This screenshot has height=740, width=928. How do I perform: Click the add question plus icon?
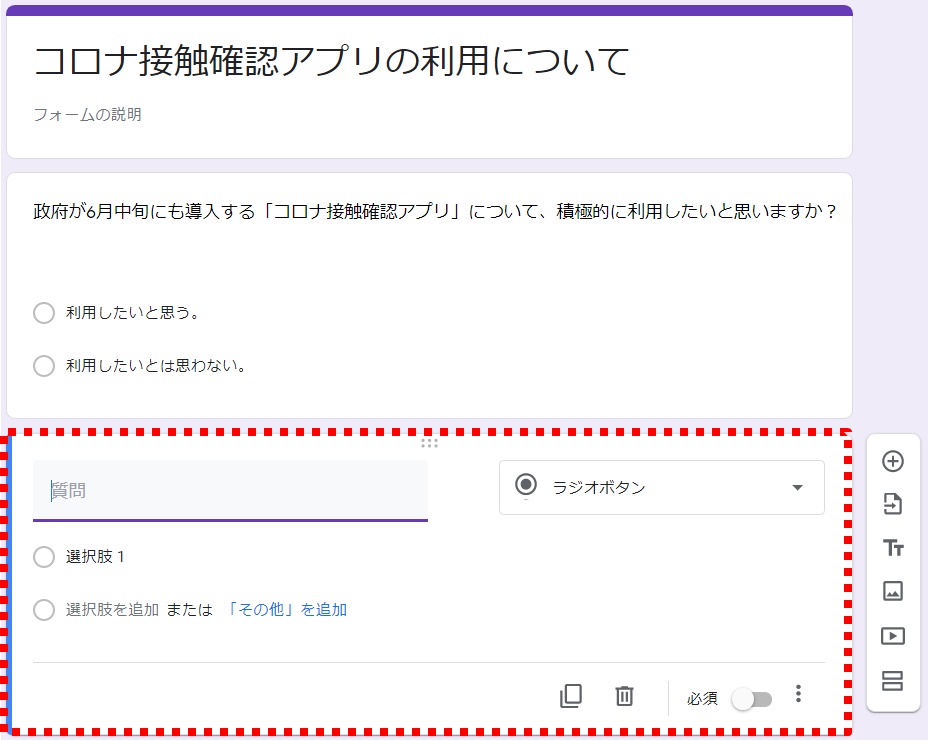[893, 461]
